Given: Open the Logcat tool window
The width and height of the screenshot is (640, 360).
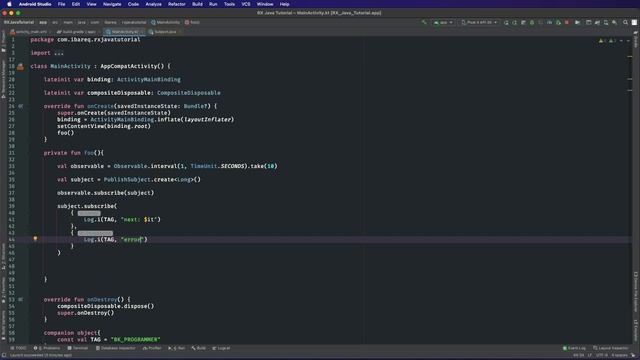Looking at the screenshot, I should pos(221,348).
